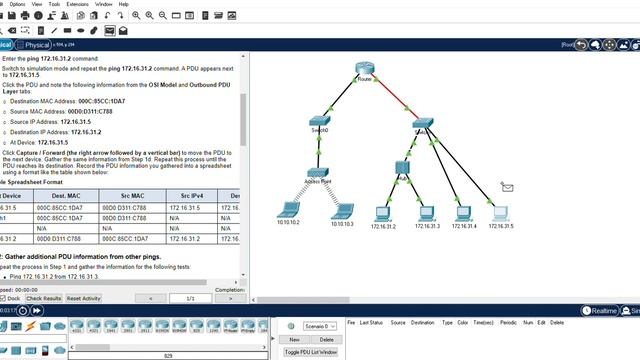Select the 2911 router model

pyautogui.click(x=145, y=327)
